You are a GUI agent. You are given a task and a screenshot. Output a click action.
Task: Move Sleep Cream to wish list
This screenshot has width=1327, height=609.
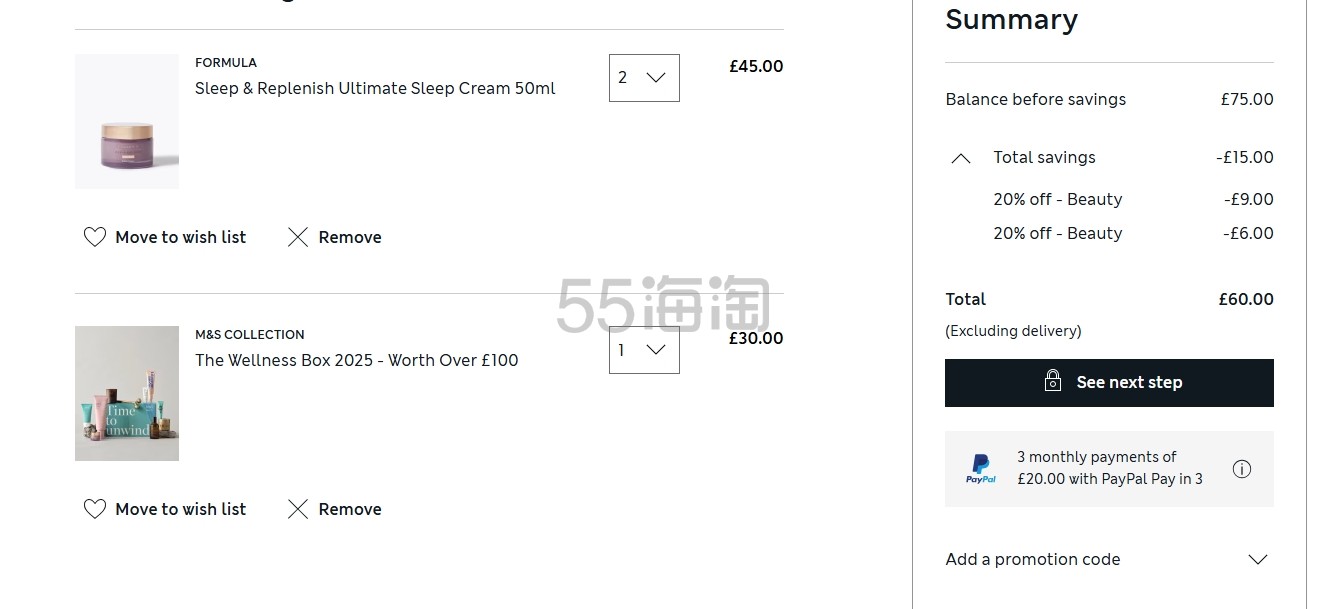point(165,237)
